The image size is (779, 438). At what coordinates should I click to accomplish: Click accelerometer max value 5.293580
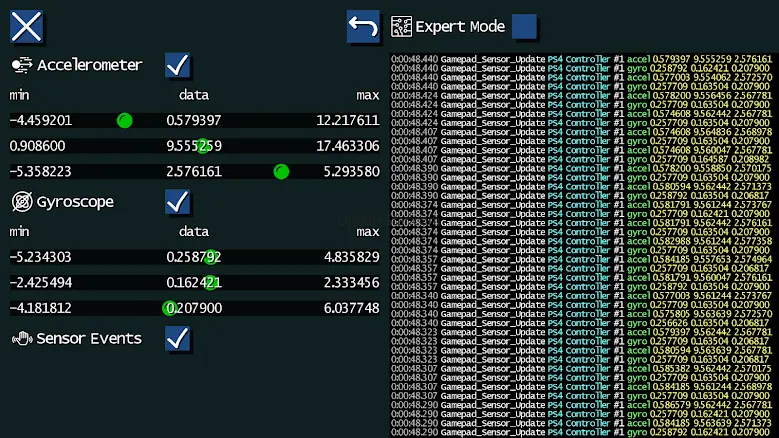point(351,171)
